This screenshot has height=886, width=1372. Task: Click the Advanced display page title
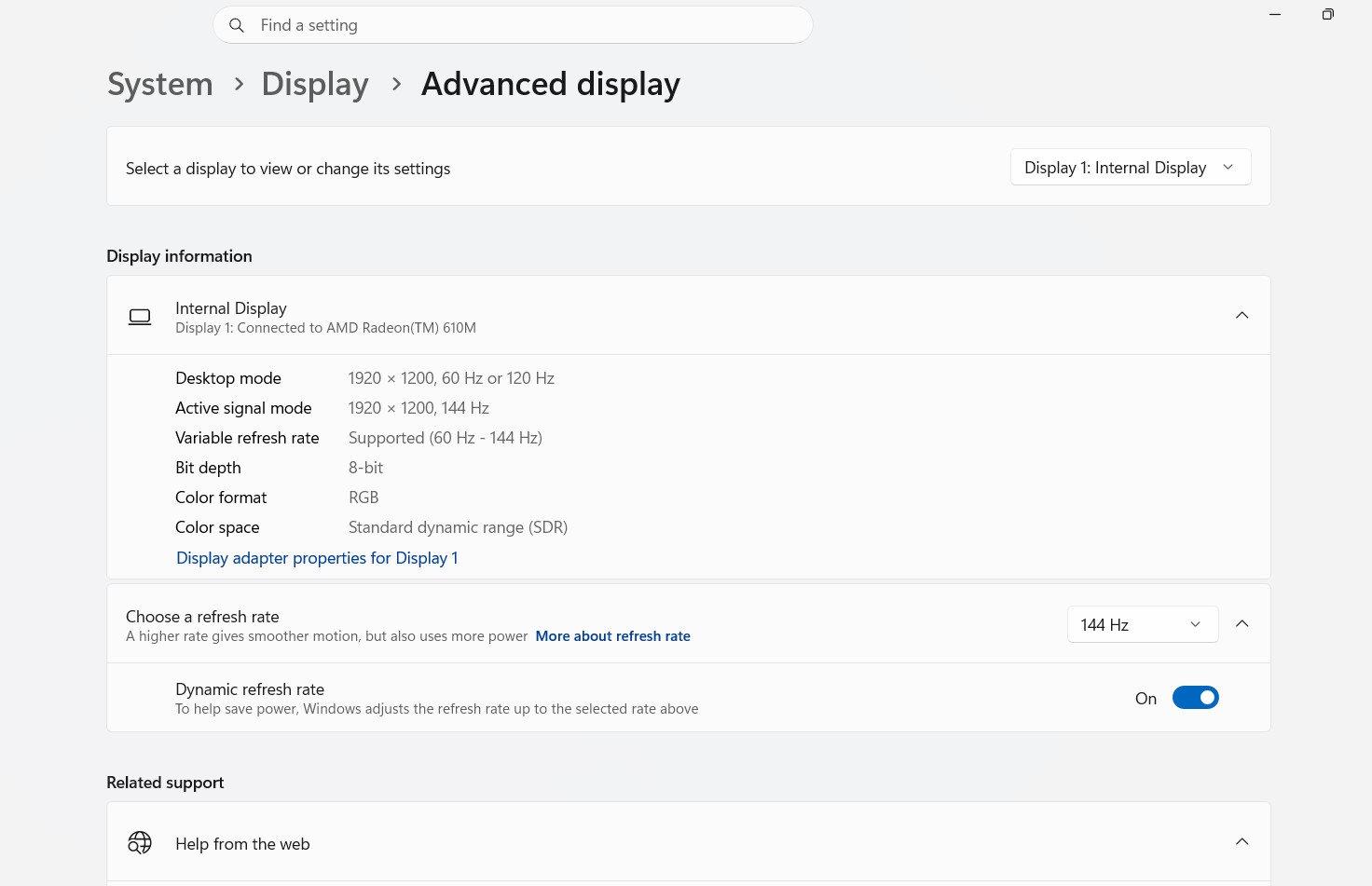click(x=551, y=84)
